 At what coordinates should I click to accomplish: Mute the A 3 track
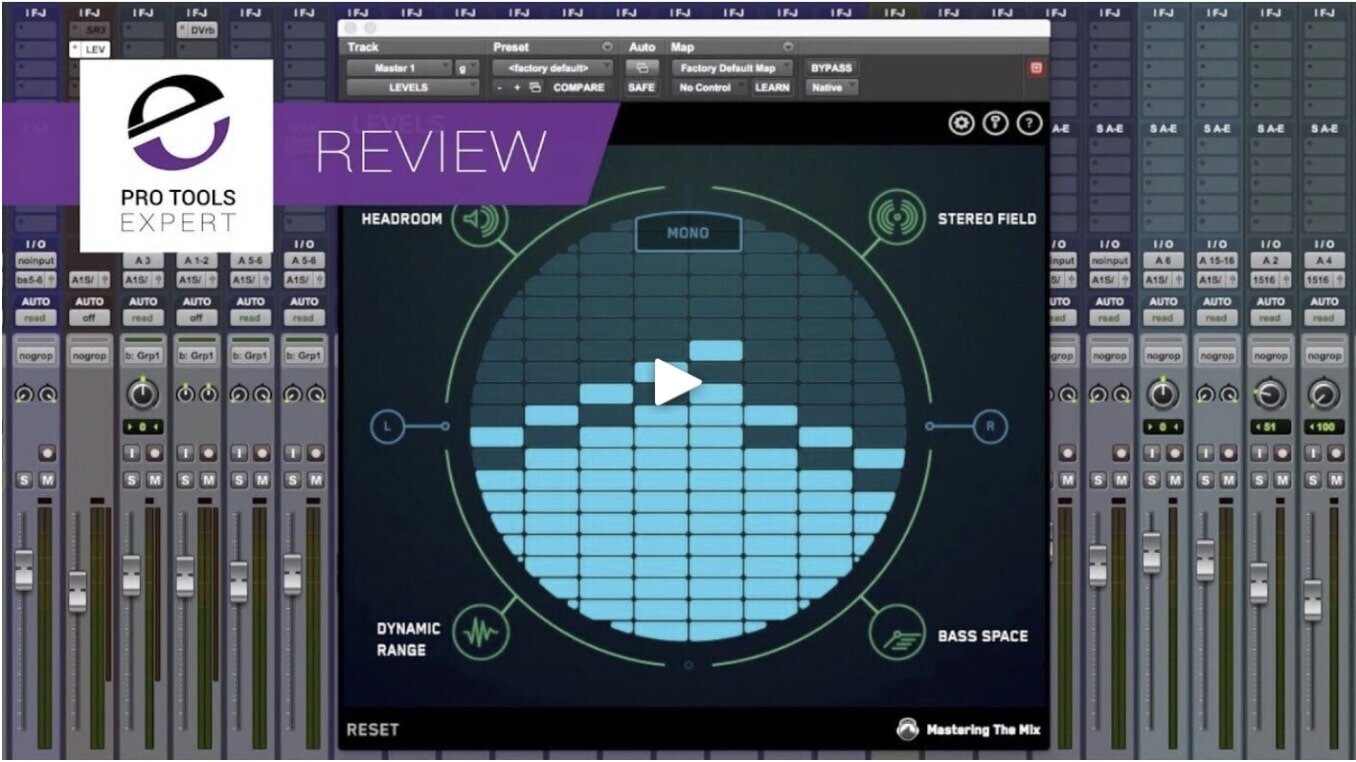click(x=154, y=480)
